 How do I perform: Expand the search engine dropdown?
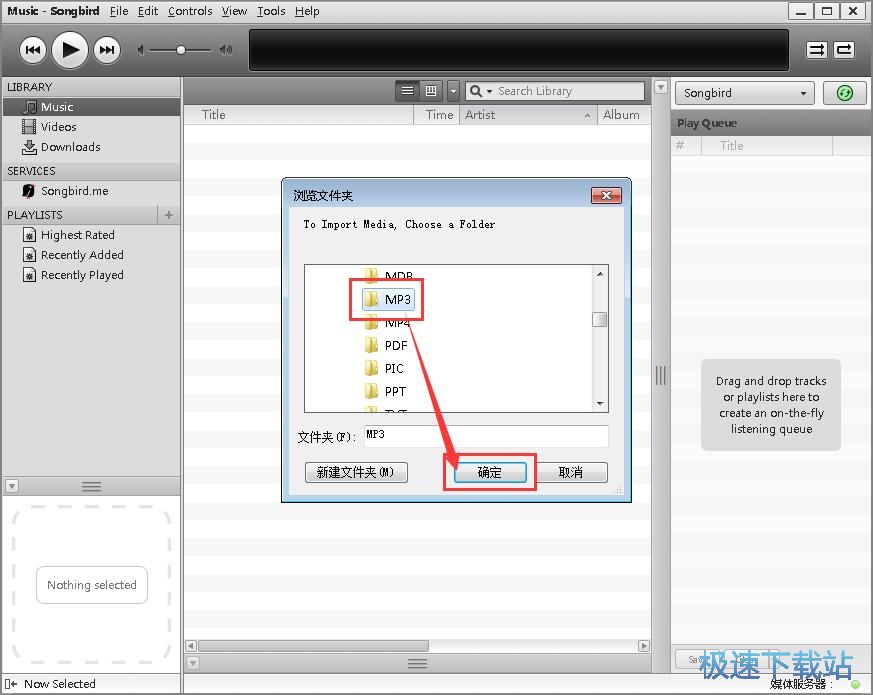pos(479,91)
